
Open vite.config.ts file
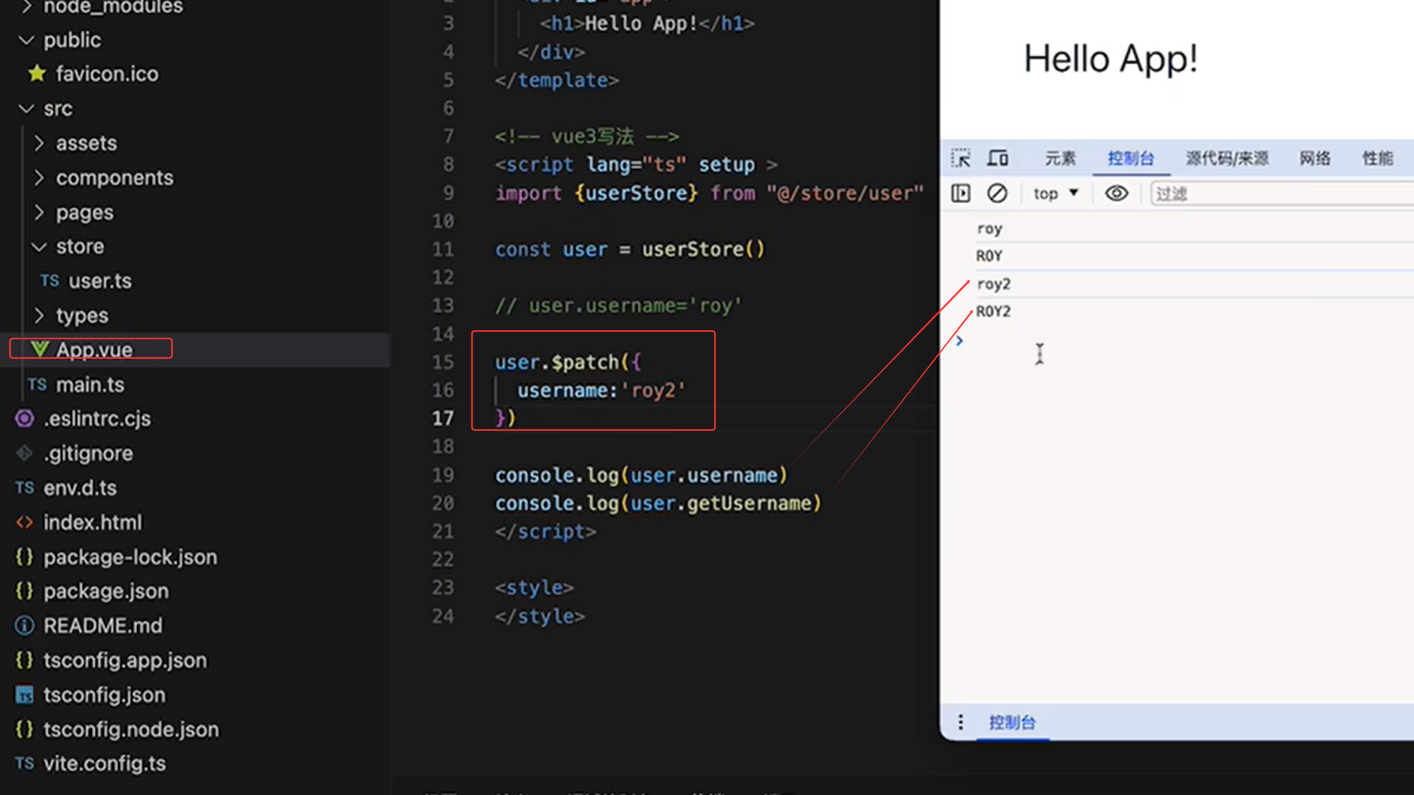(x=105, y=764)
